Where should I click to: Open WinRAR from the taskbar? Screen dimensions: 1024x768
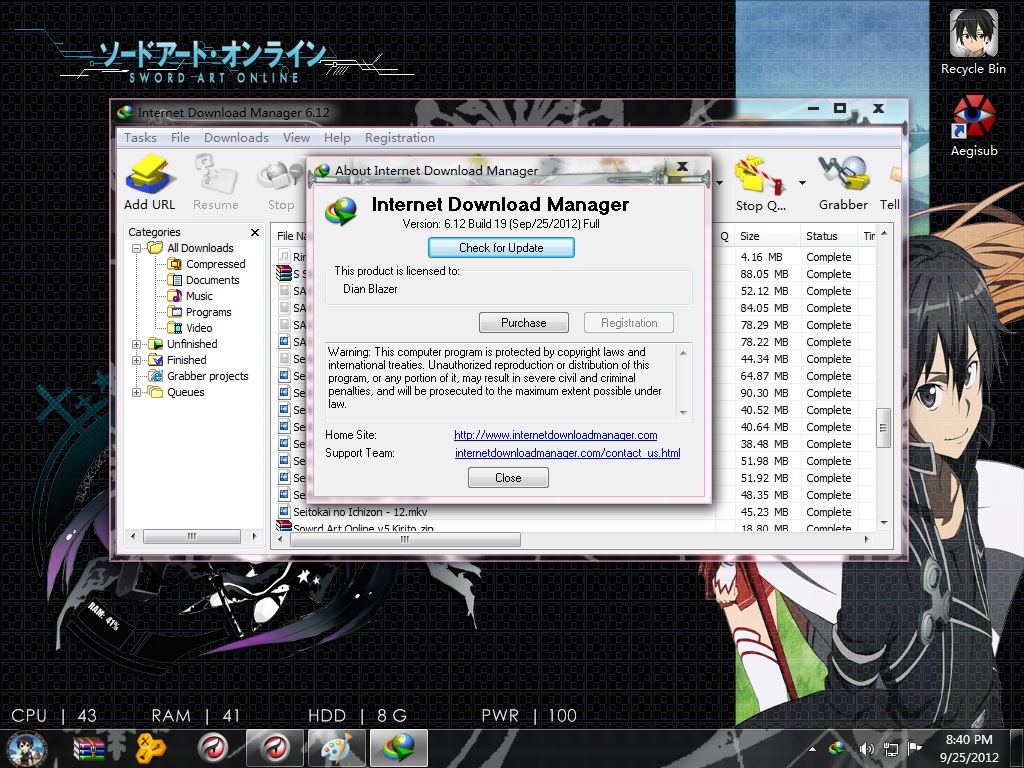[x=89, y=748]
